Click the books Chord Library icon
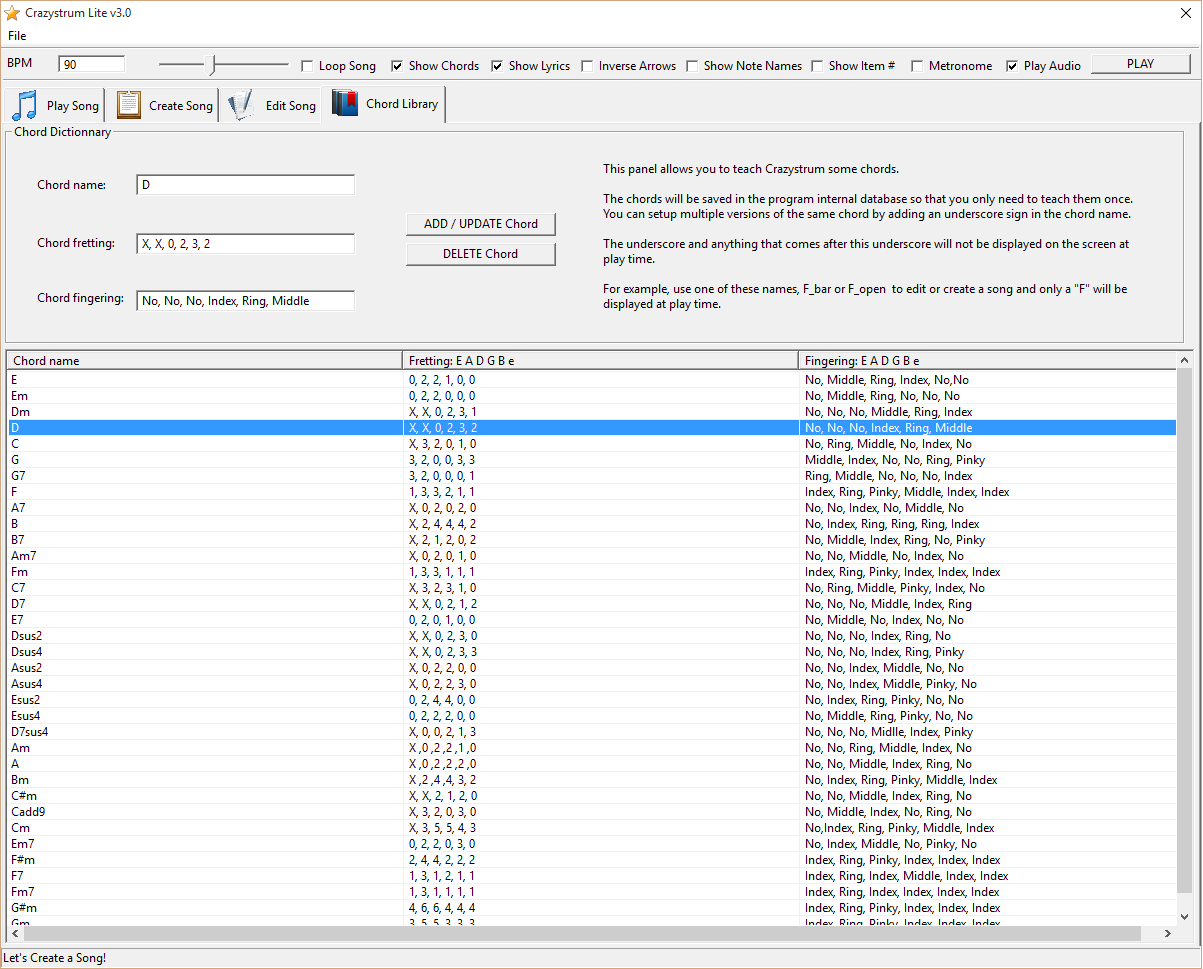This screenshot has height=969, width=1203. 345,104
